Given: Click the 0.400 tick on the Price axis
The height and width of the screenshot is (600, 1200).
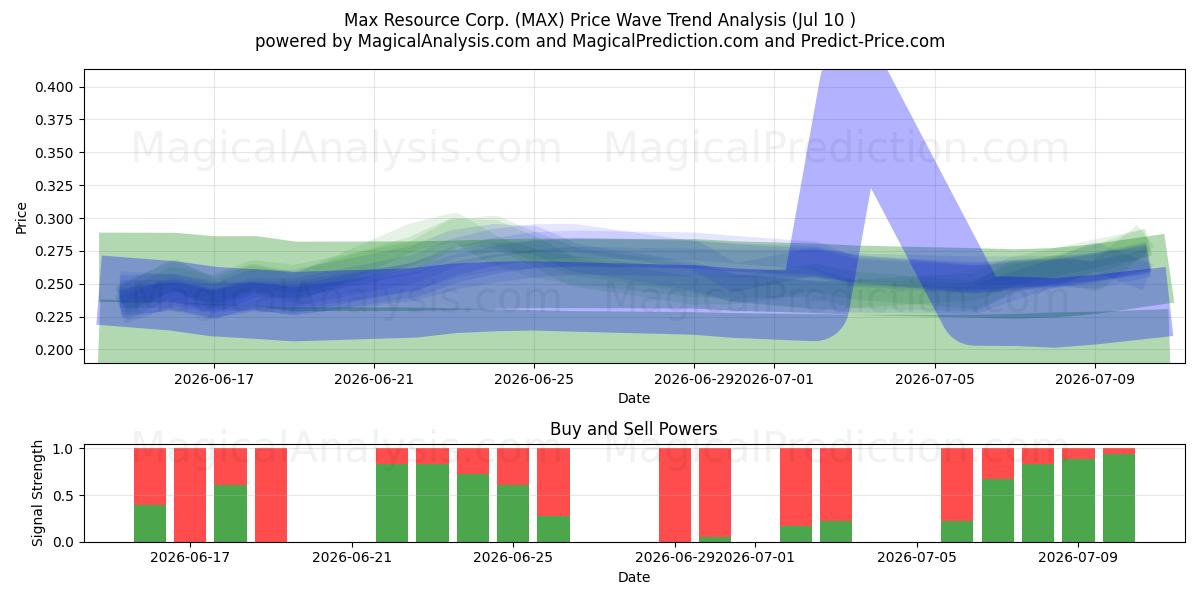Looking at the screenshot, I should coord(56,87).
